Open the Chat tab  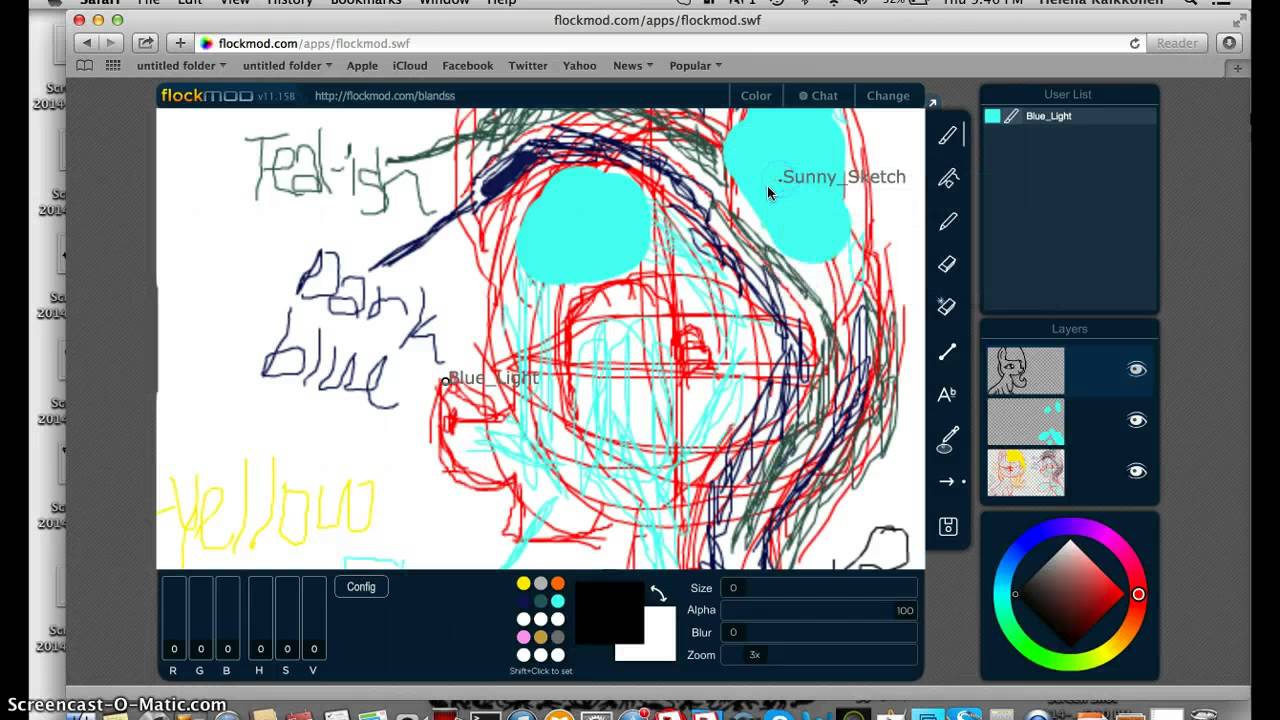click(x=818, y=96)
